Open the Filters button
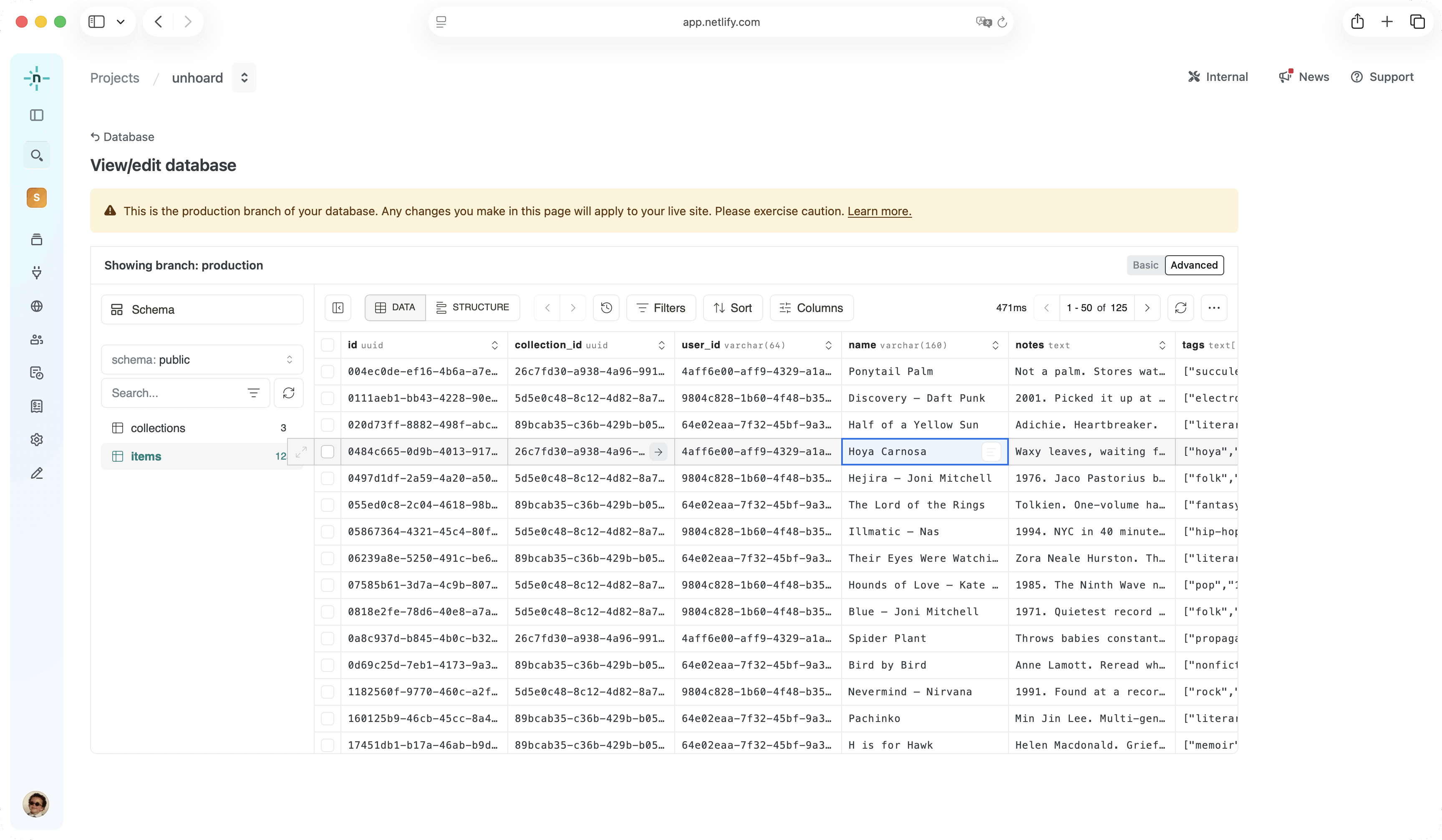The width and height of the screenshot is (1442, 840). (x=661, y=308)
